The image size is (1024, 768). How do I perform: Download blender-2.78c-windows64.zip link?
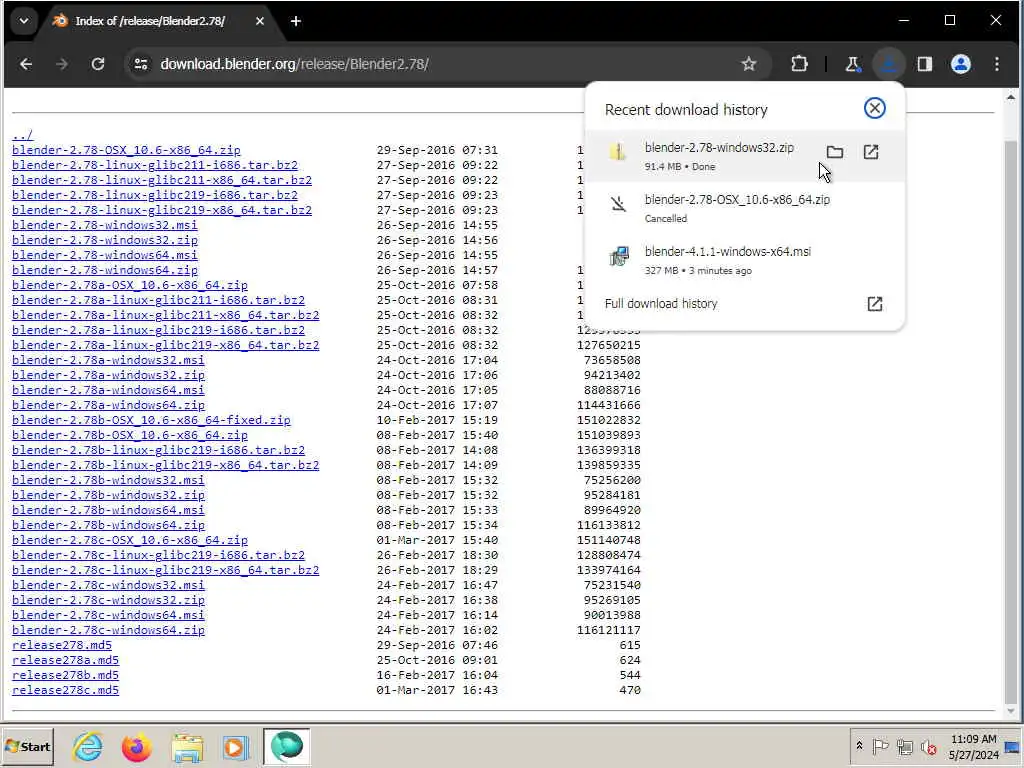[108, 631]
